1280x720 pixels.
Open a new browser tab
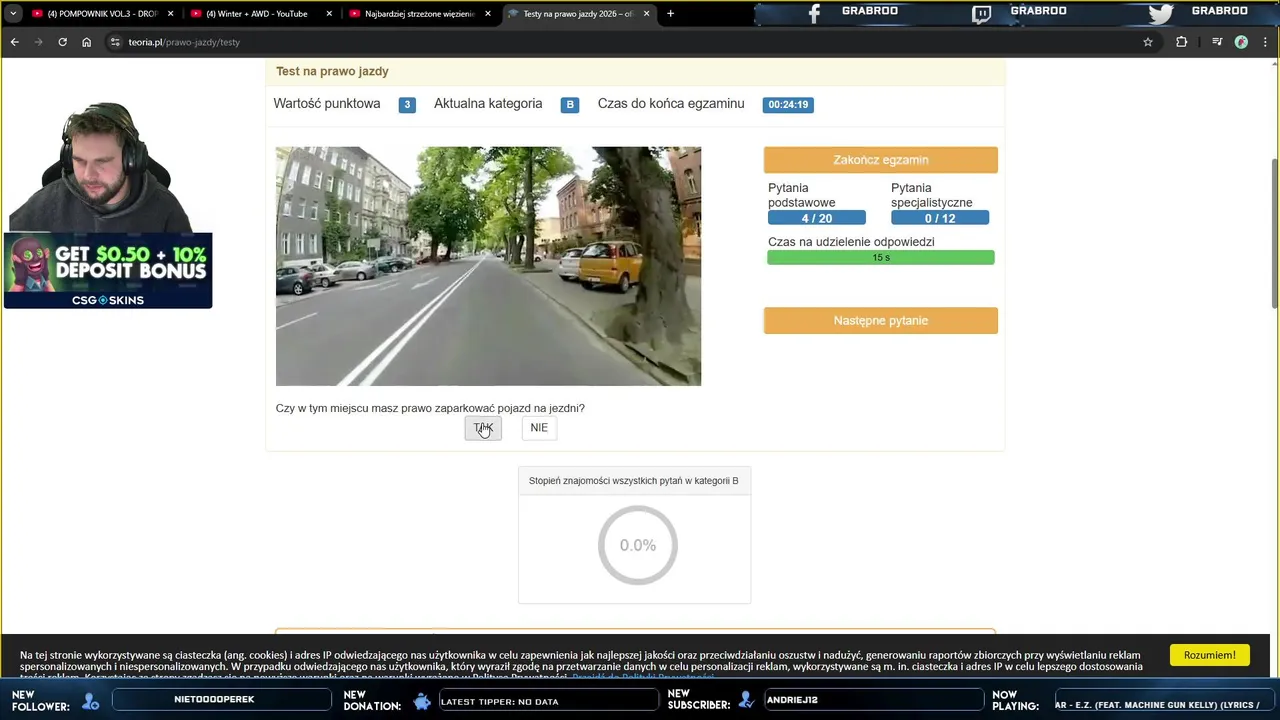coord(670,14)
